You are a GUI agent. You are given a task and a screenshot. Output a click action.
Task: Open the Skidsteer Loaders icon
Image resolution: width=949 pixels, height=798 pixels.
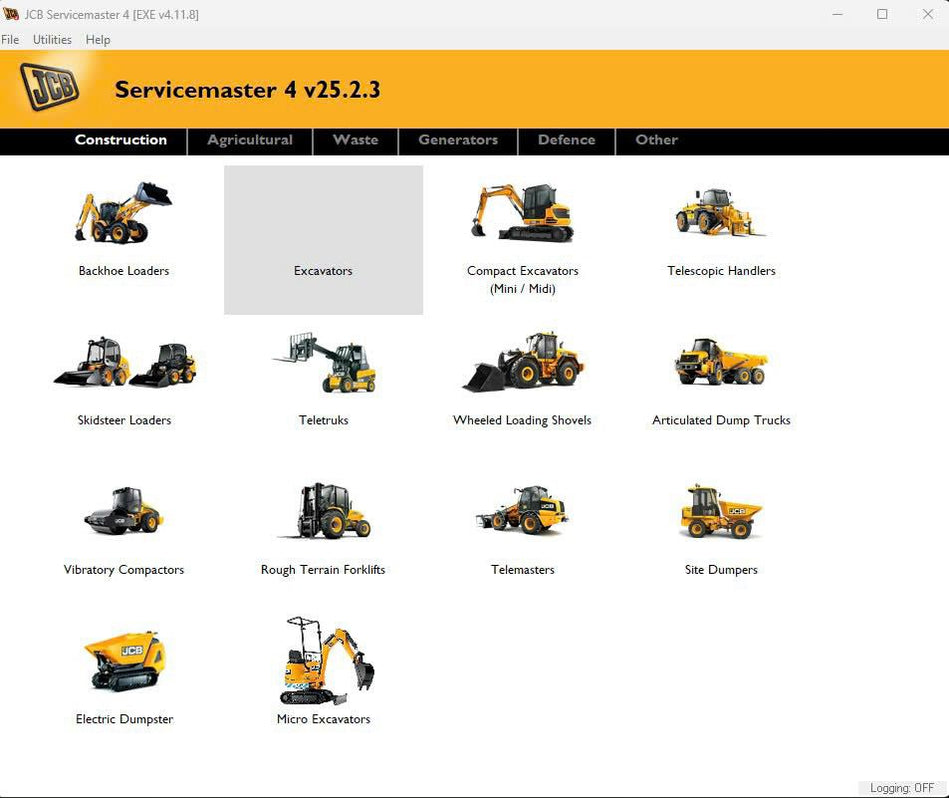(124, 364)
